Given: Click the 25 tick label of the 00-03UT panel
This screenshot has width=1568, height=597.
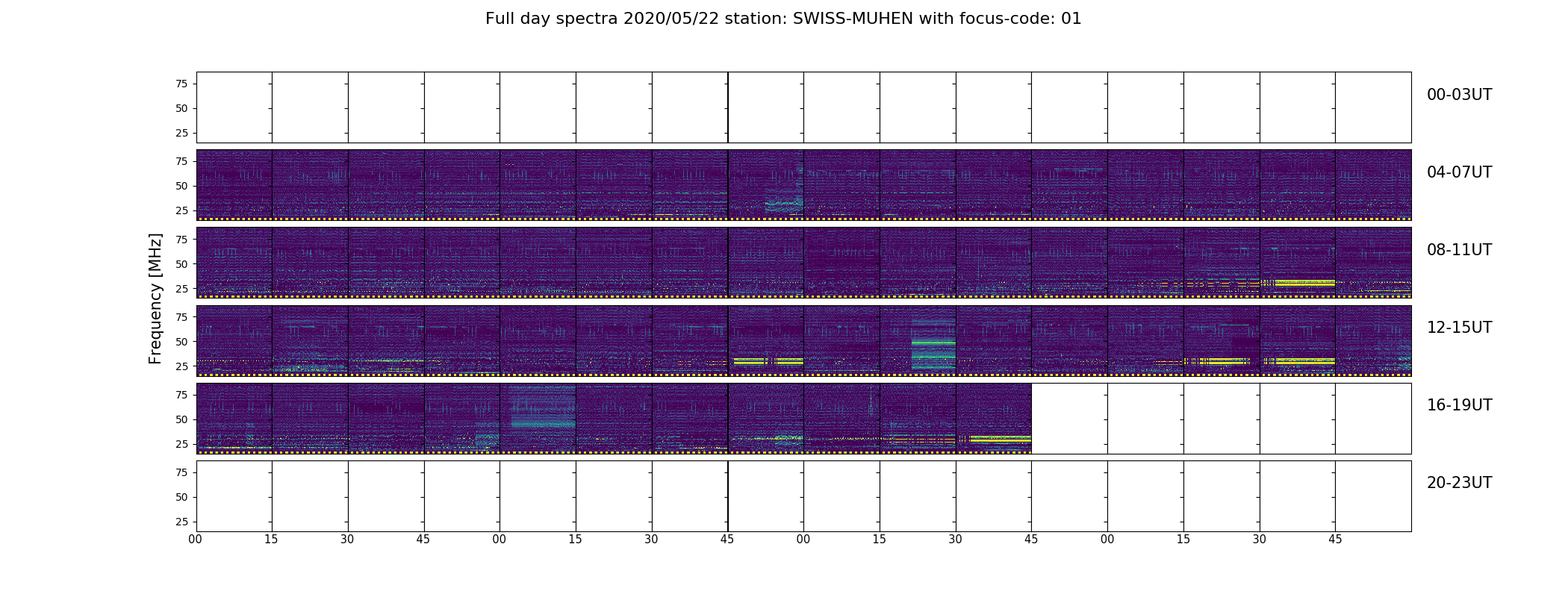Looking at the screenshot, I should [x=181, y=133].
